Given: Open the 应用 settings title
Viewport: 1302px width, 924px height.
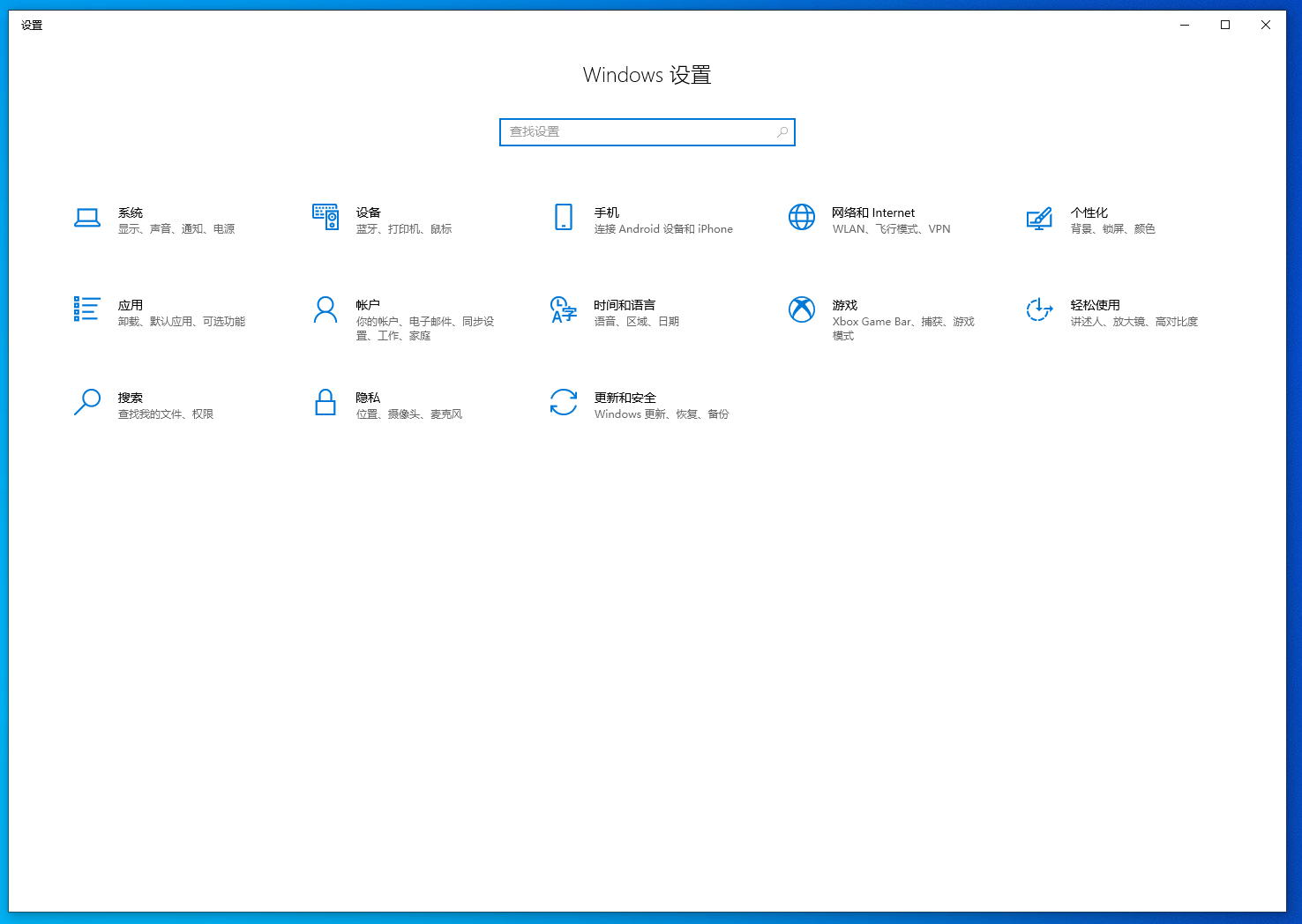Looking at the screenshot, I should click(x=131, y=305).
